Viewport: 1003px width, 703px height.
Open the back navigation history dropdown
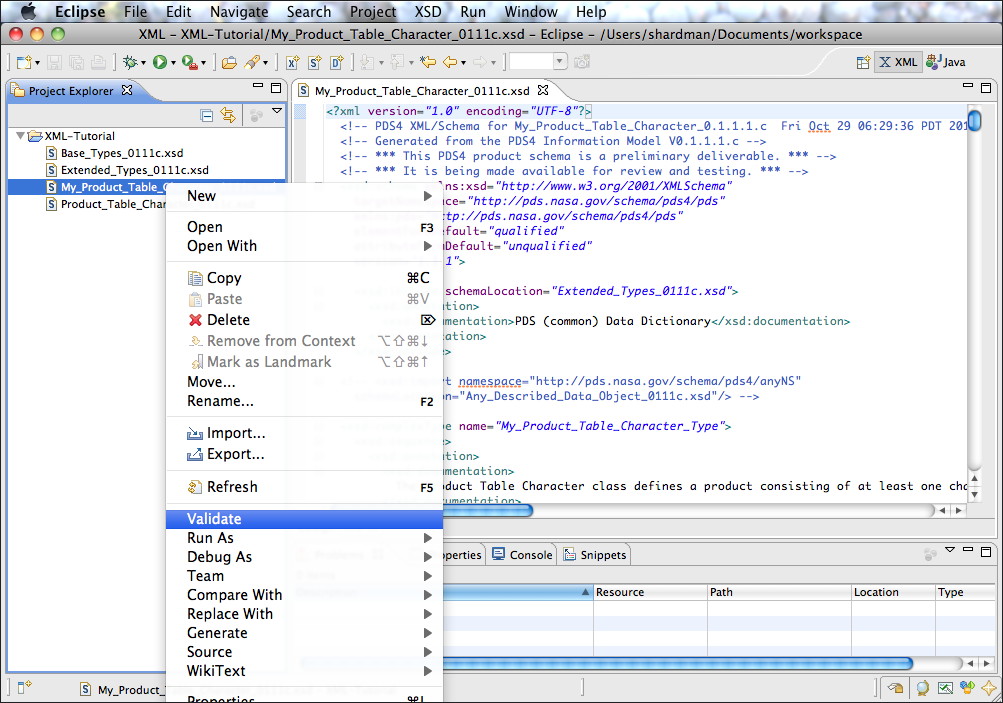pos(464,63)
